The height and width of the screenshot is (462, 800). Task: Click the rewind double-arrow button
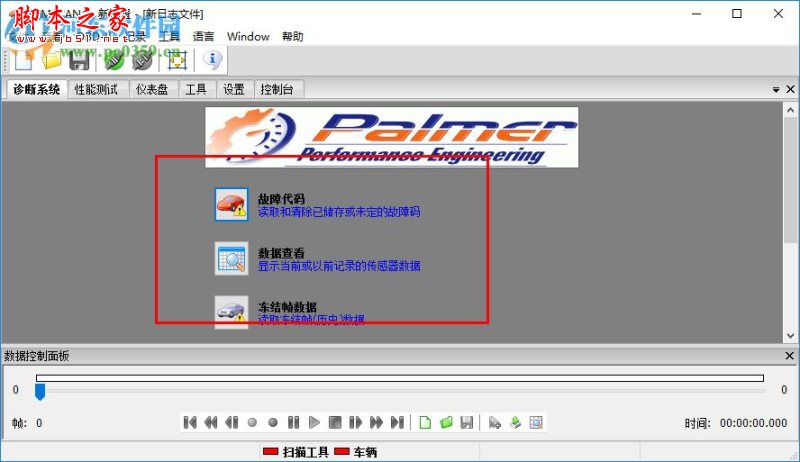point(211,422)
